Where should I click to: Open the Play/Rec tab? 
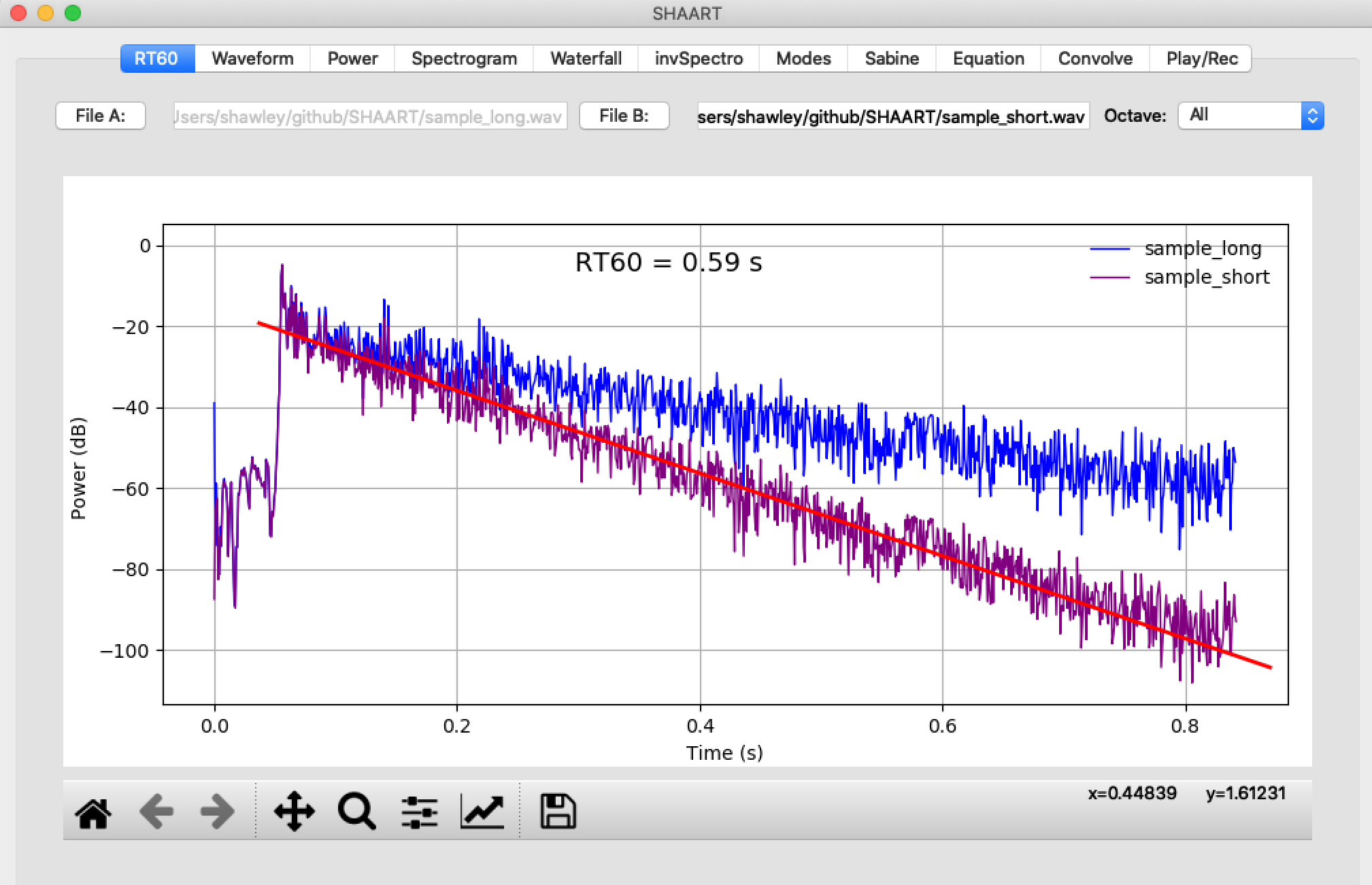point(1201,59)
